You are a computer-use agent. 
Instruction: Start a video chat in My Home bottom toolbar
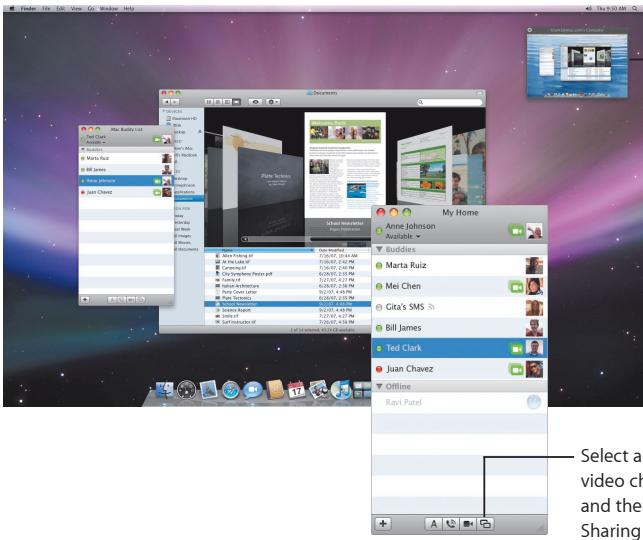tap(468, 524)
